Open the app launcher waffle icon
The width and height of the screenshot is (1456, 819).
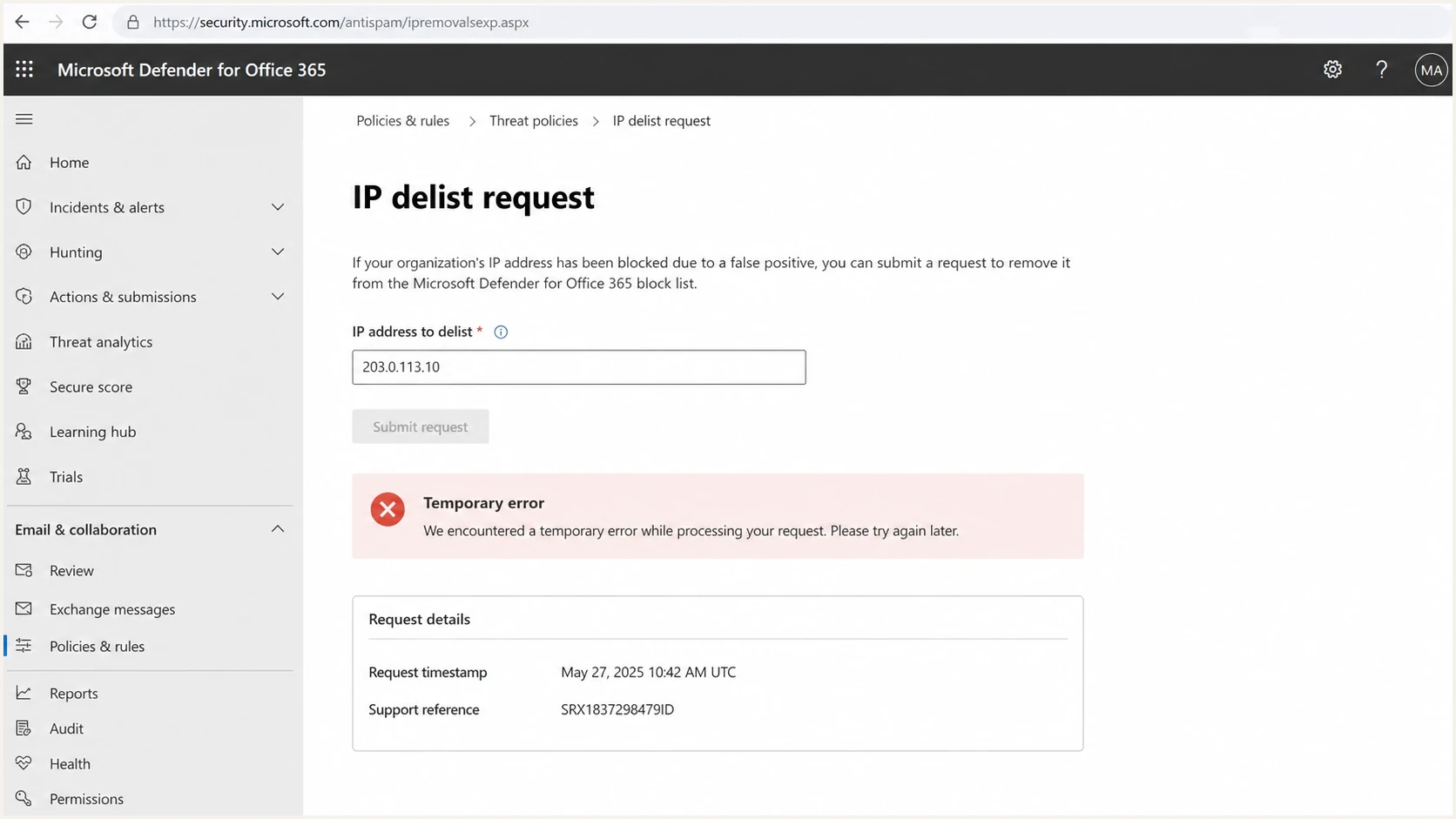point(24,70)
